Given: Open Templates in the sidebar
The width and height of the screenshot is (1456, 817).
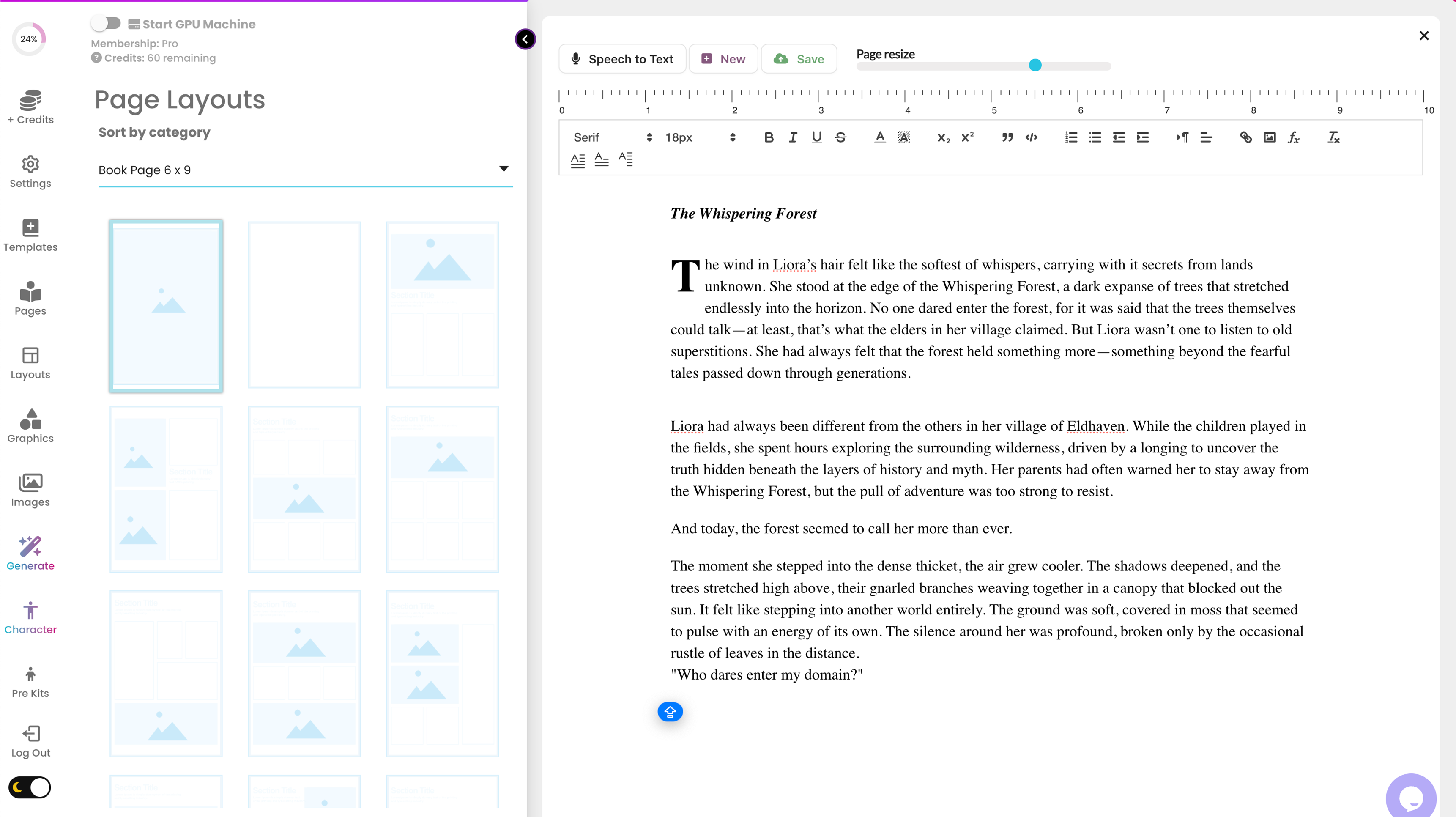Looking at the screenshot, I should point(30,236).
